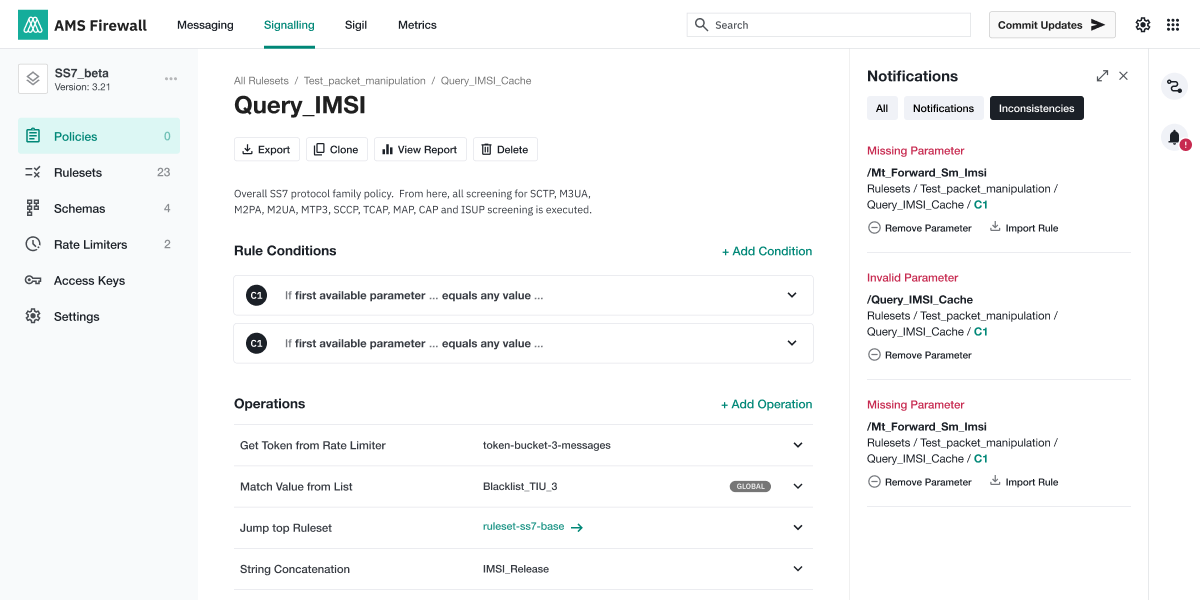Close the Notifications panel
This screenshot has height=600, width=1200.
click(1123, 76)
